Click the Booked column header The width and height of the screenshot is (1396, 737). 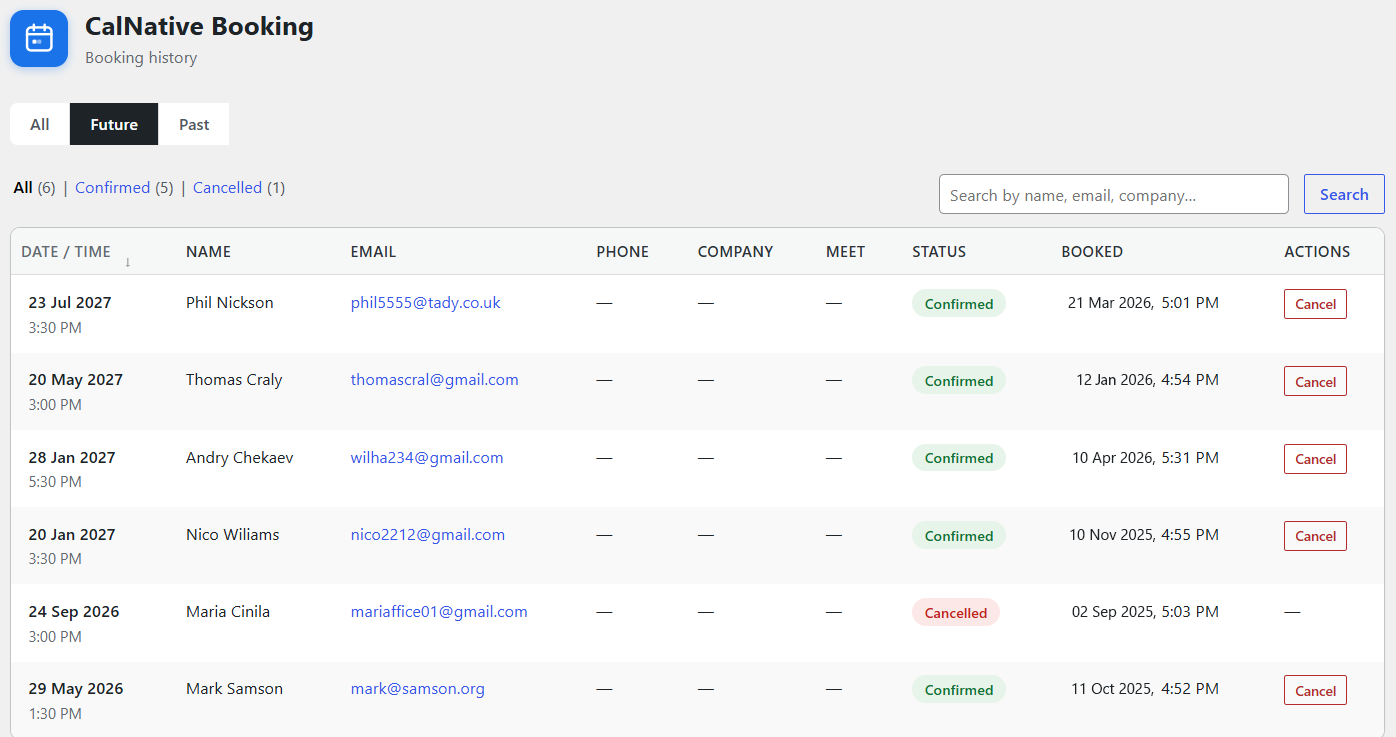click(1092, 252)
